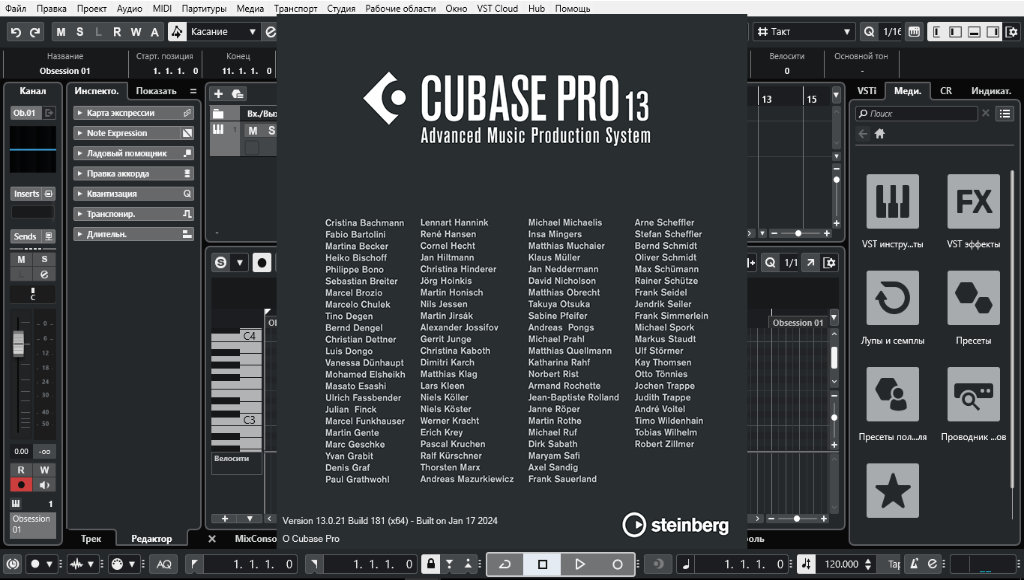Expand the Квантизация inspector section
Screen dimensions: 1024x580
(134, 194)
